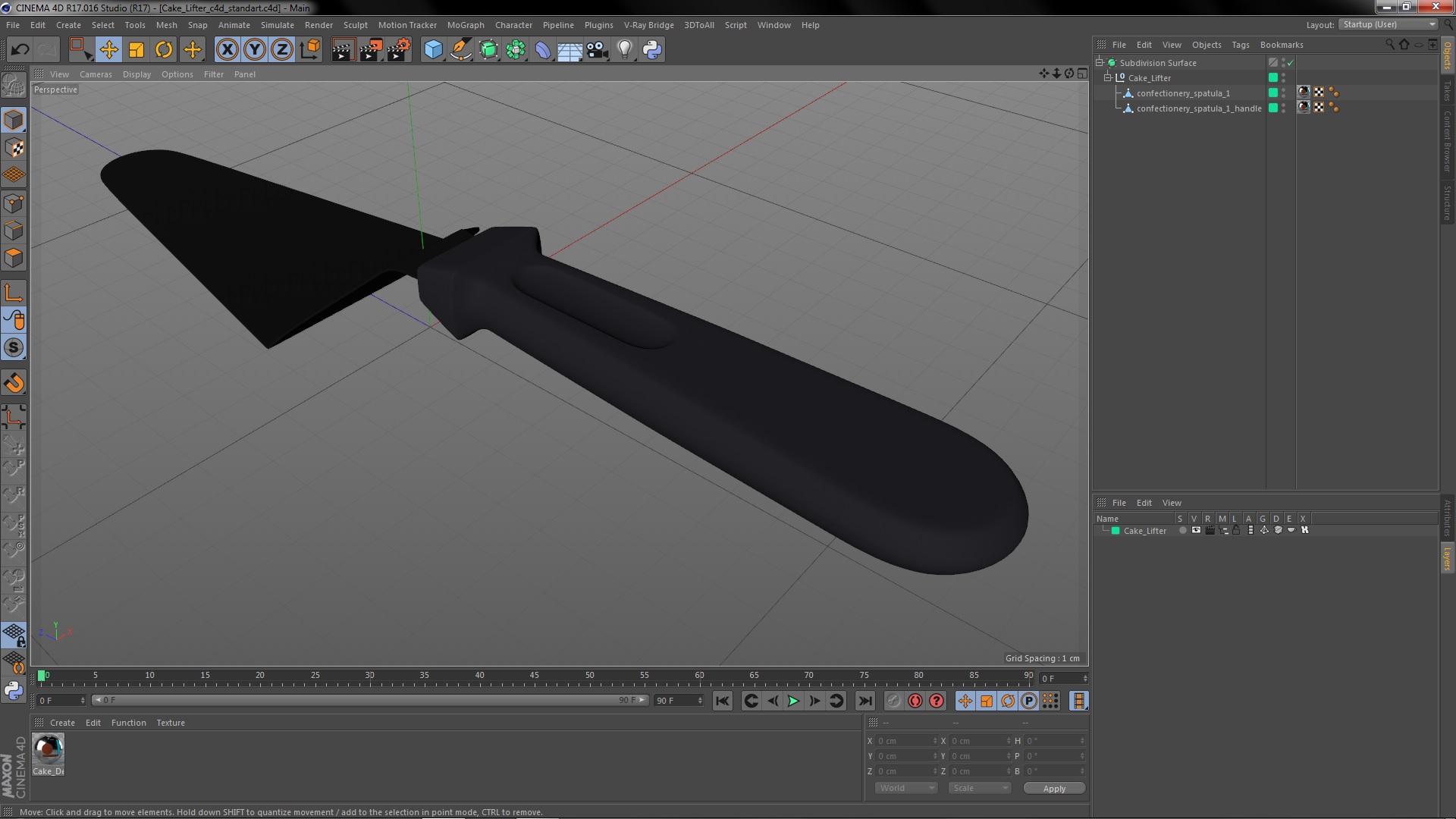This screenshot has width=1456, height=819.
Task: Toggle Cake_Lifter layer lock
Action: pyautogui.click(x=1236, y=531)
